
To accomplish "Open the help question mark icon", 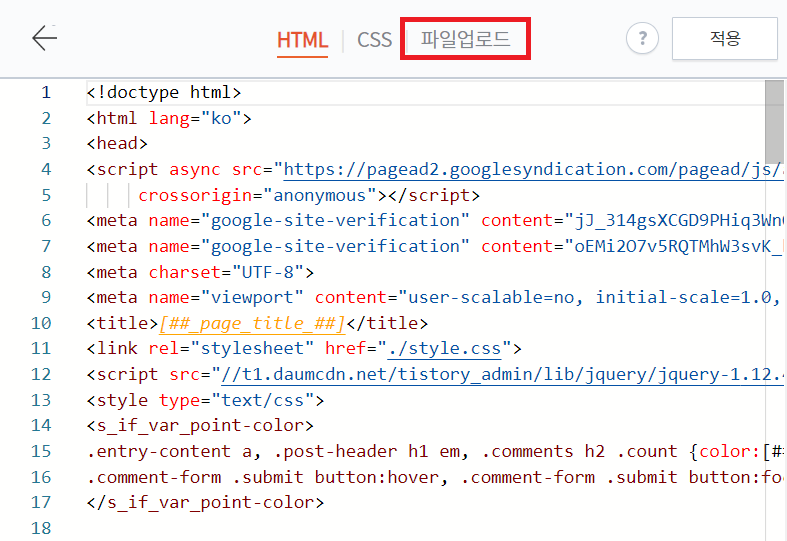I will [642, 38].
